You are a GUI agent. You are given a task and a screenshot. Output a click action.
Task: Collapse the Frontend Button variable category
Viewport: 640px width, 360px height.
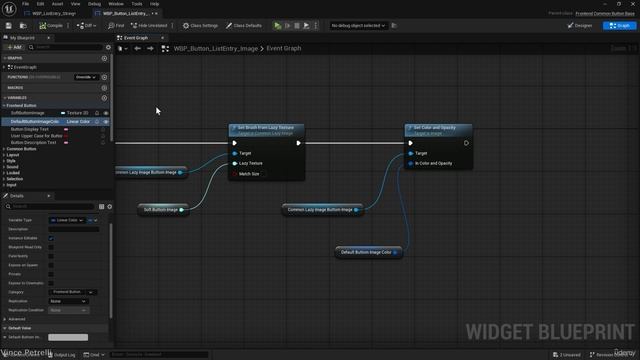(x=4, y=105)
